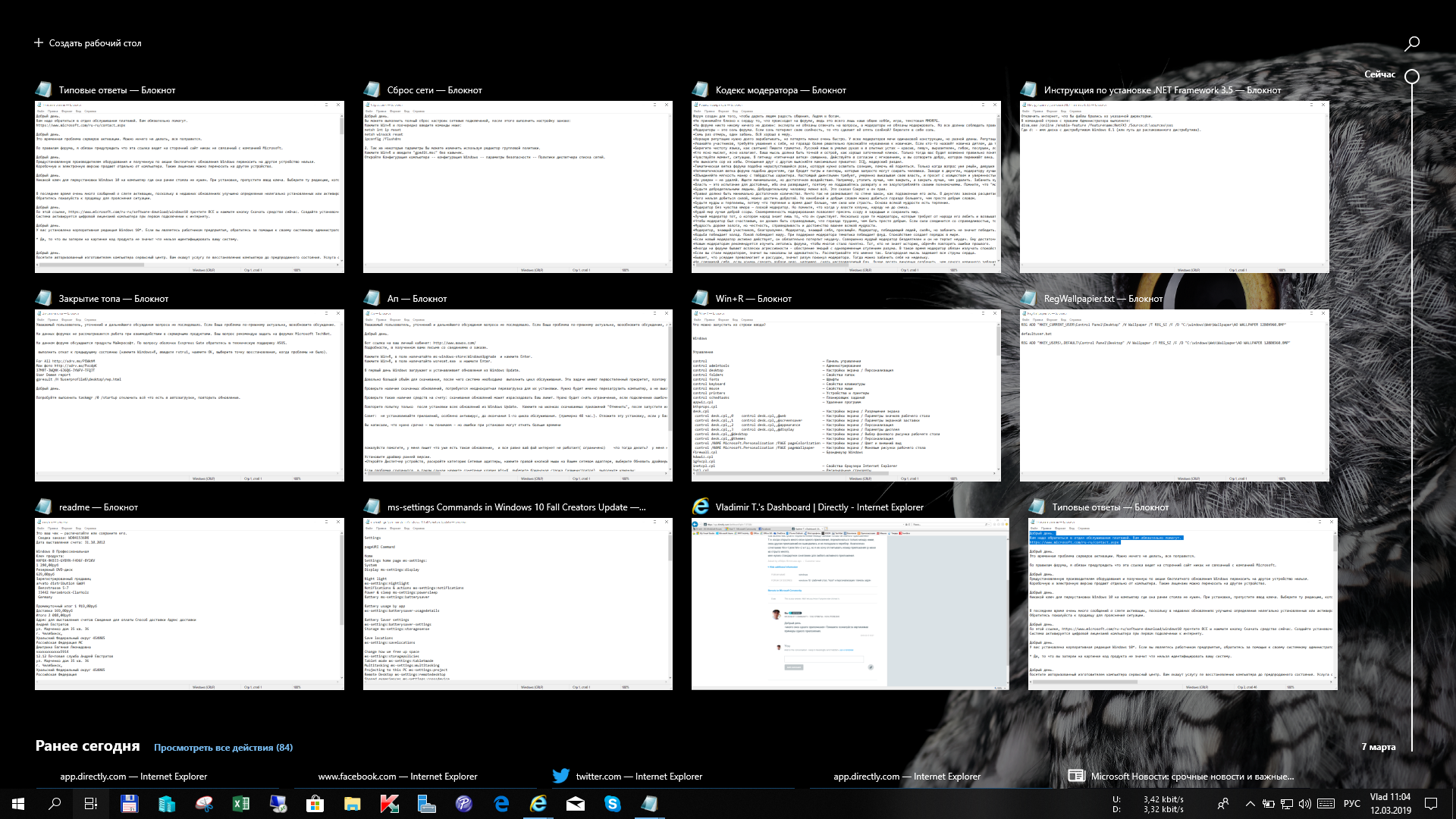Select the Ап — Блокнот window thumbnail
1456x819 pixels.
coord(518,395)
